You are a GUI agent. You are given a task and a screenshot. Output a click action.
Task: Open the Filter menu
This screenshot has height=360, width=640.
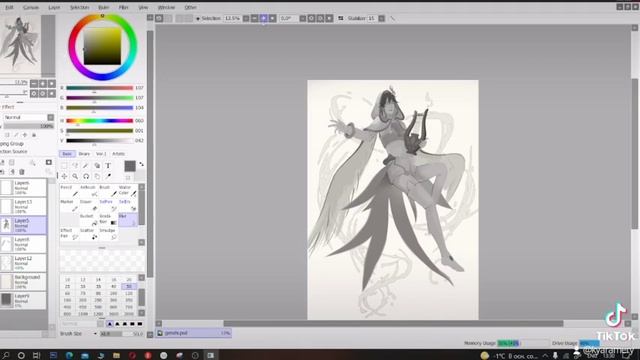coord(123,7)
